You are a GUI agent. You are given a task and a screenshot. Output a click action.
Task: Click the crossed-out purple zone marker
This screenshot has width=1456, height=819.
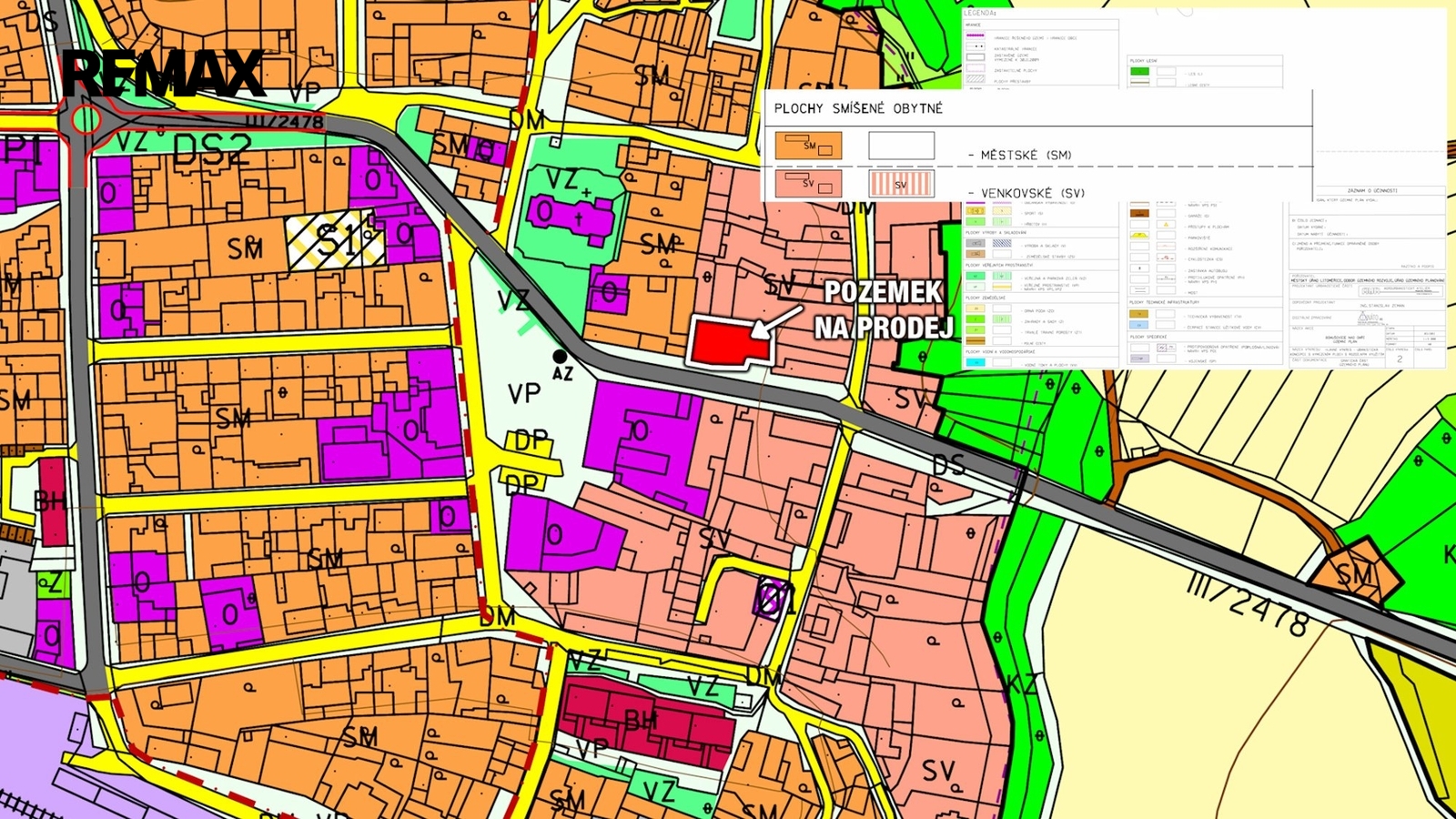[771, 600]
